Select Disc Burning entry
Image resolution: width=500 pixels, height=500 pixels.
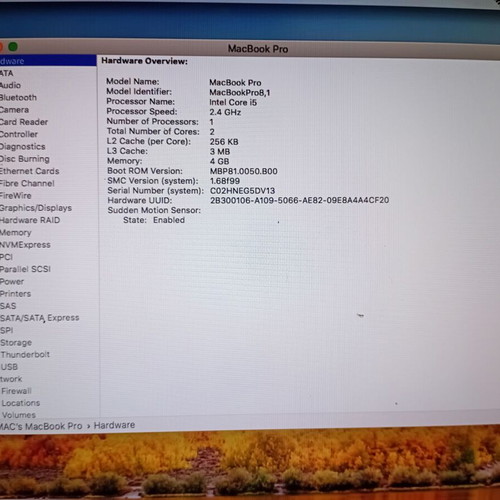coord(24,159)
